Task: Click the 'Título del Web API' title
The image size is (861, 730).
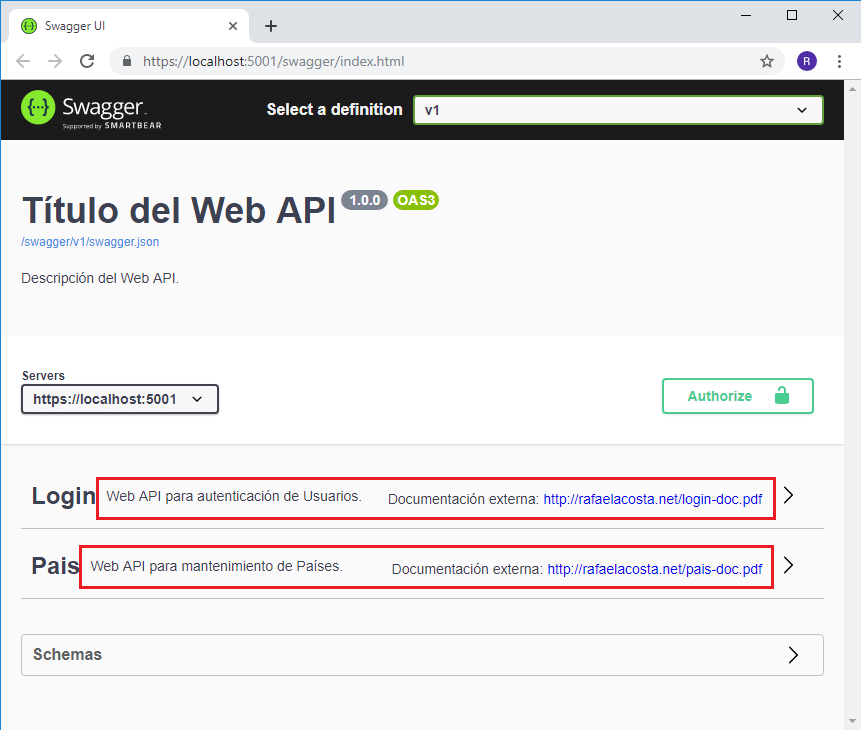Action: coord(179,210)
